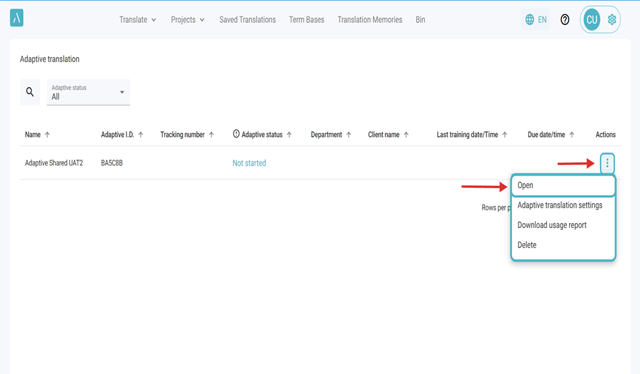This screenshot has width=640, height=374.
Task: Sort by Tracking number arrow
Action: (211, 135)
